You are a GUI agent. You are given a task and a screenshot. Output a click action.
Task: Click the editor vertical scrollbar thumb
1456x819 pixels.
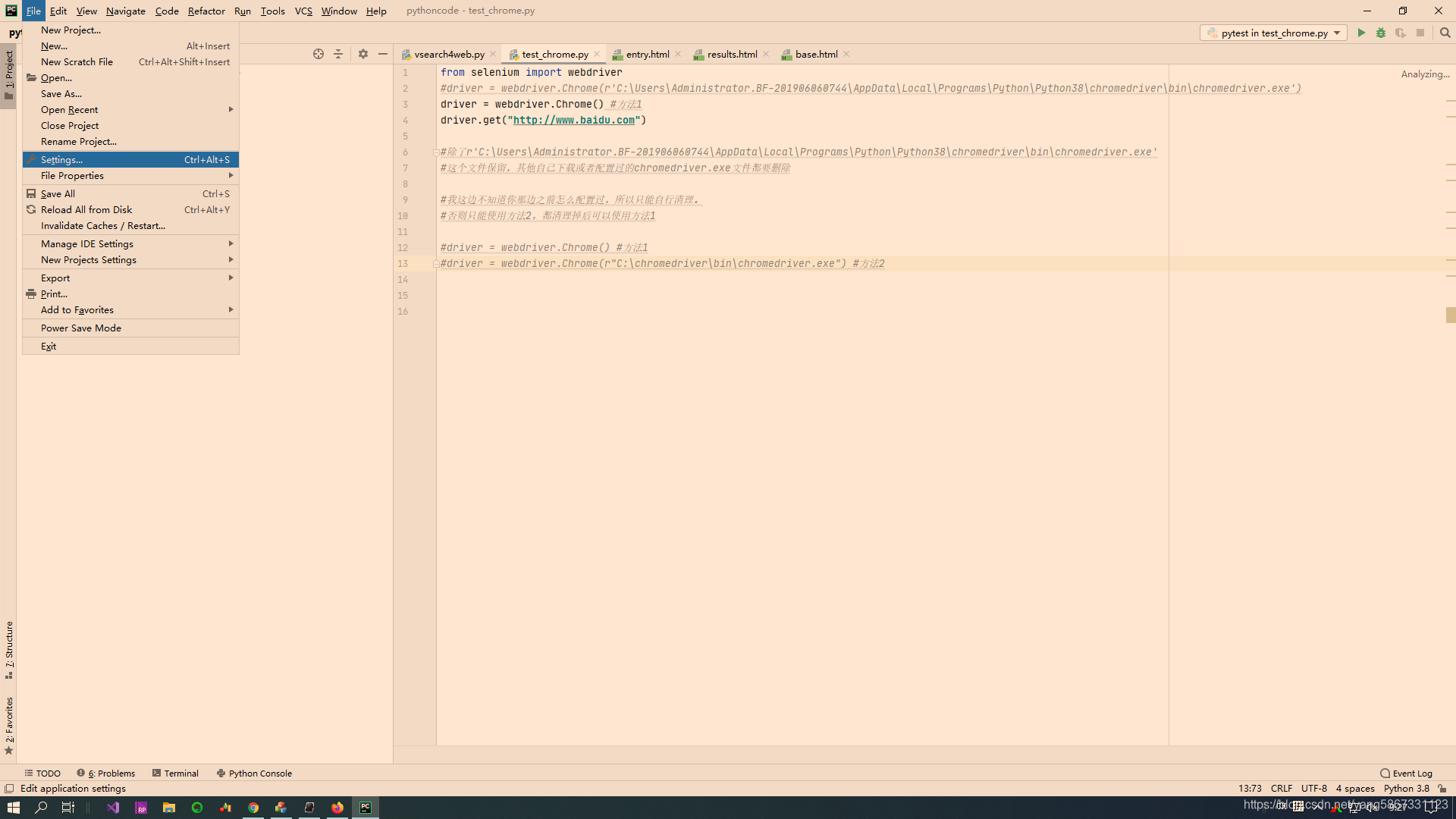click(x=1451, y=315)
